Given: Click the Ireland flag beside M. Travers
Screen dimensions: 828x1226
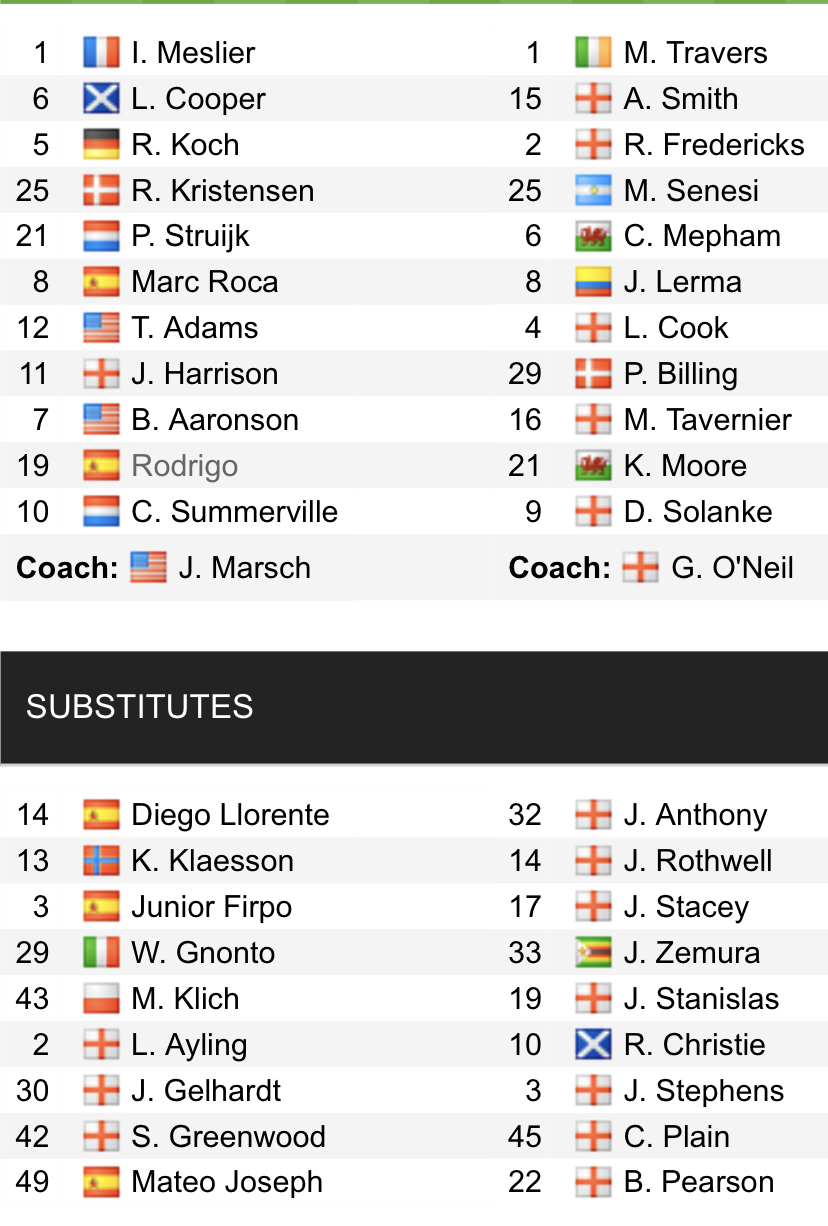Looking at the screenshot, I should pos(593,53).
